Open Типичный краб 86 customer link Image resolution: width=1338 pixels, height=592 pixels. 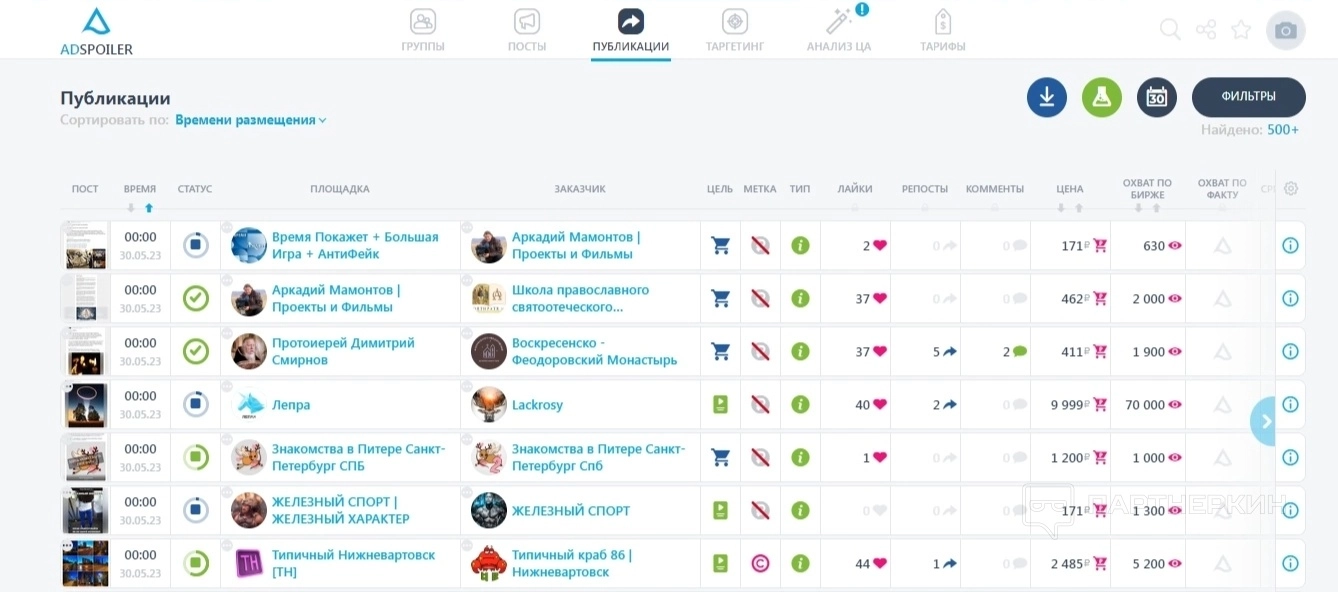tap(572, 563)
